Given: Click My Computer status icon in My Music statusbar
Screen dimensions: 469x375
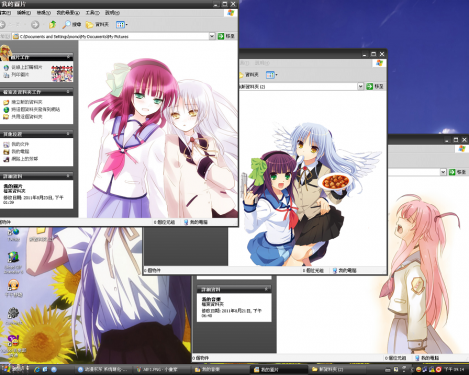Looking at the screenshot, I should tap(418, 358).
